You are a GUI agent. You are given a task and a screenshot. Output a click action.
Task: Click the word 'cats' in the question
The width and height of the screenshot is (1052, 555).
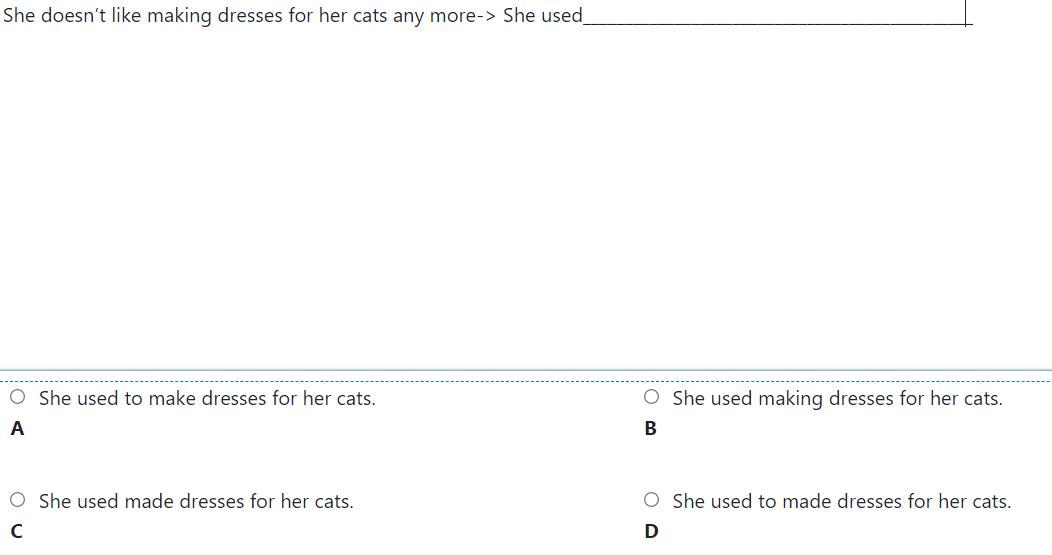point(370,17)
